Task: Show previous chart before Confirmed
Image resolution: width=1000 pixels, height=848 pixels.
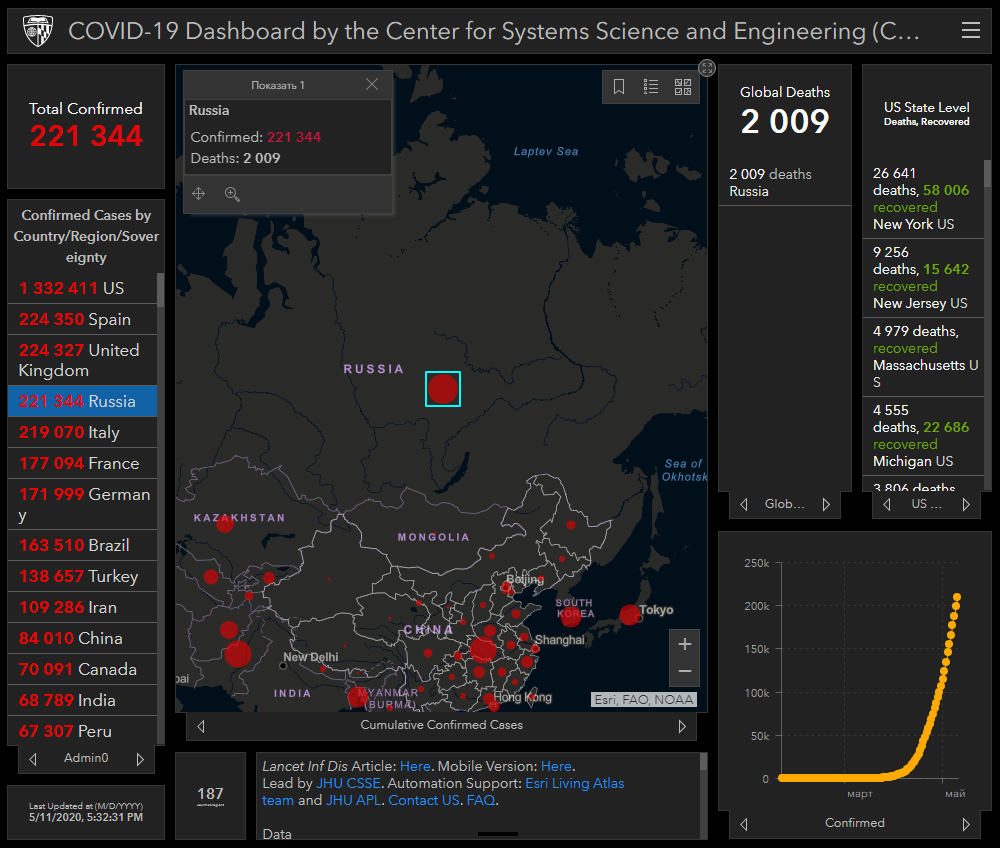Action: tap(744, 824)
